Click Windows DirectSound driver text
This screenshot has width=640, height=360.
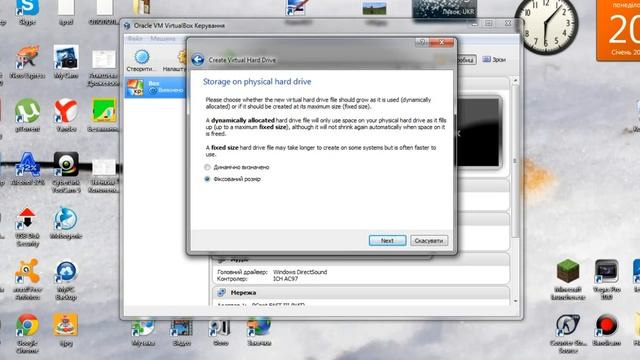point(300,272)
